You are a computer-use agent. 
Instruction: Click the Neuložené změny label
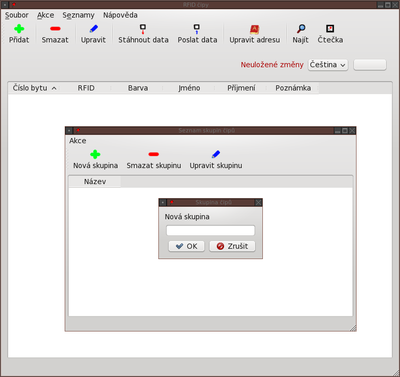click(x=272, y=65)
